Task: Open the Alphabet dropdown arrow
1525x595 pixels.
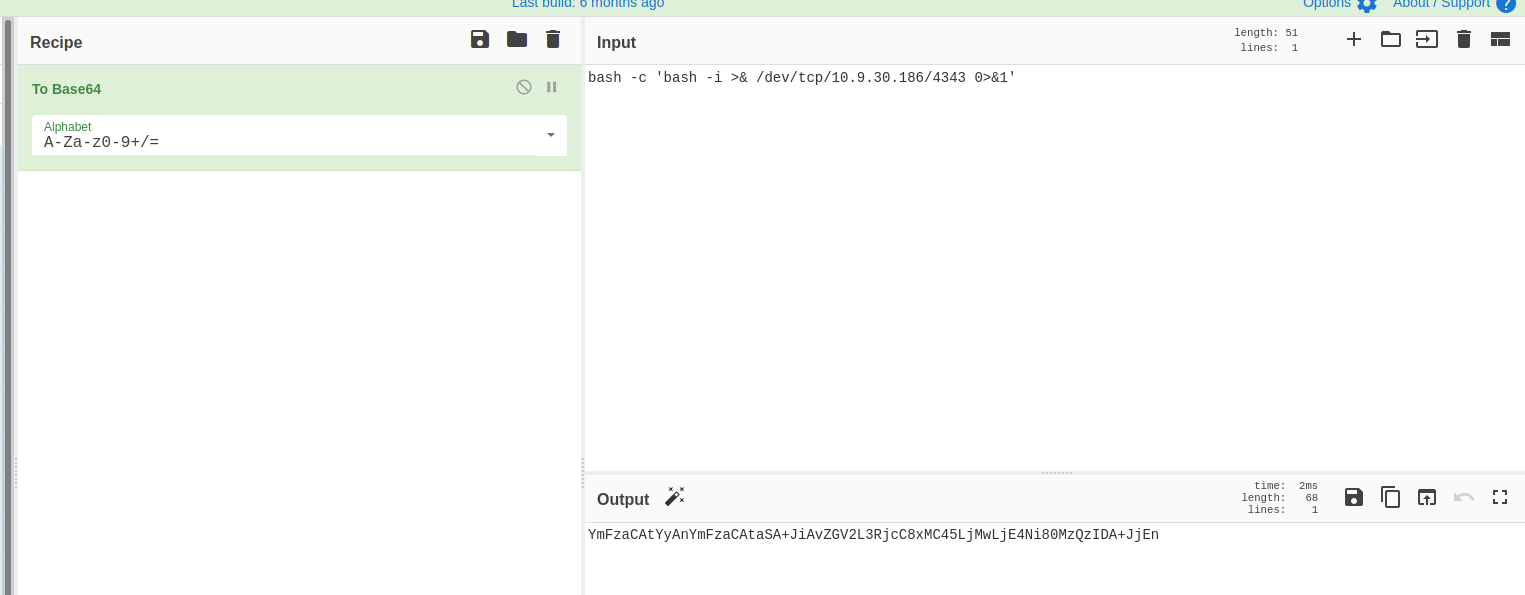Action: click(x=550, y=135)
